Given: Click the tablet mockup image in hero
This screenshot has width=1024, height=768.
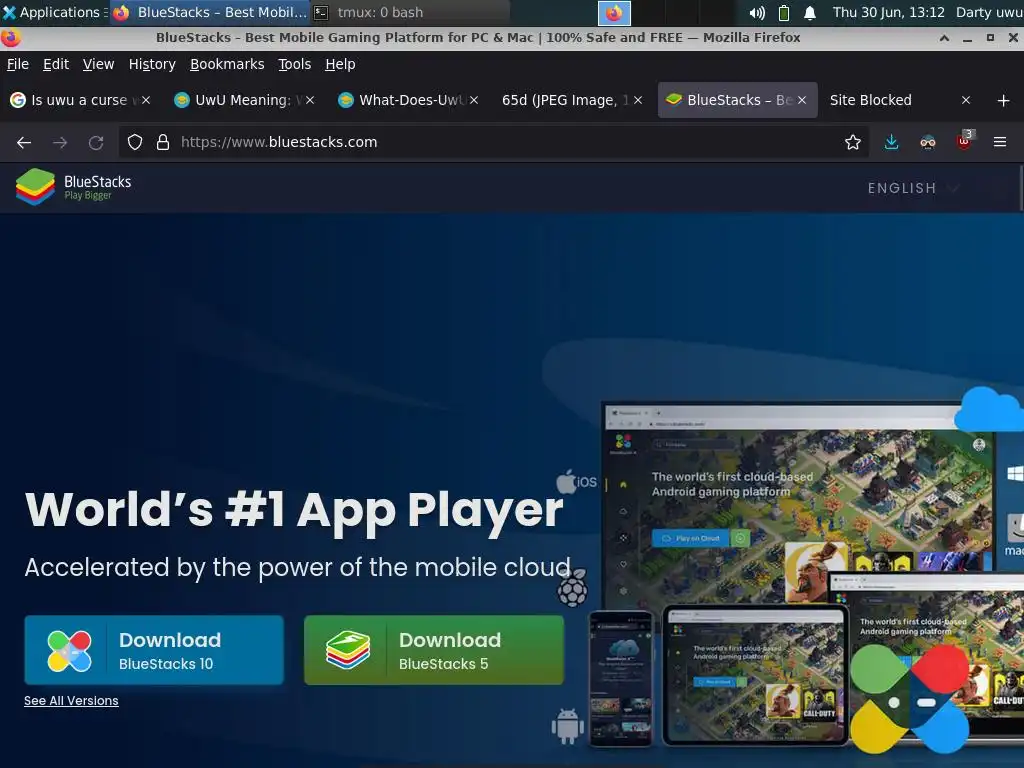Looking at the screenshot, I should click(x=756, y=675).
